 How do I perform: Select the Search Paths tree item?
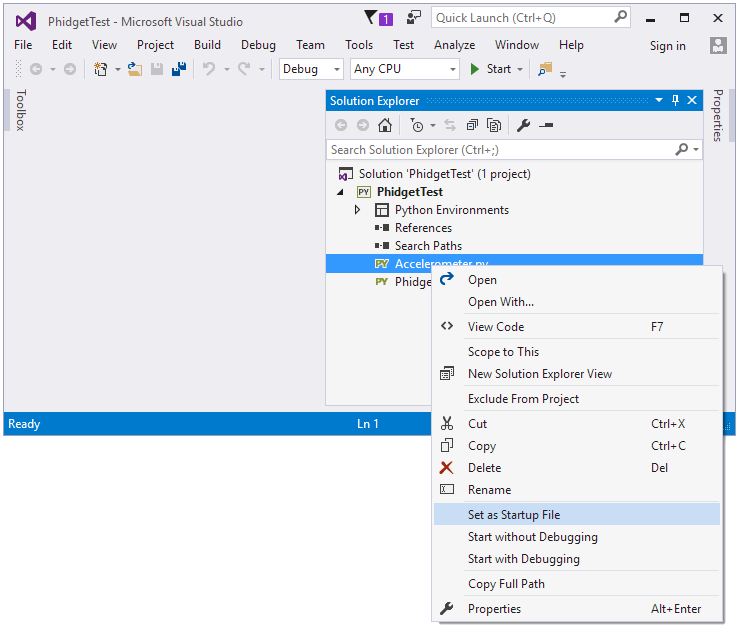click(428, 246)
